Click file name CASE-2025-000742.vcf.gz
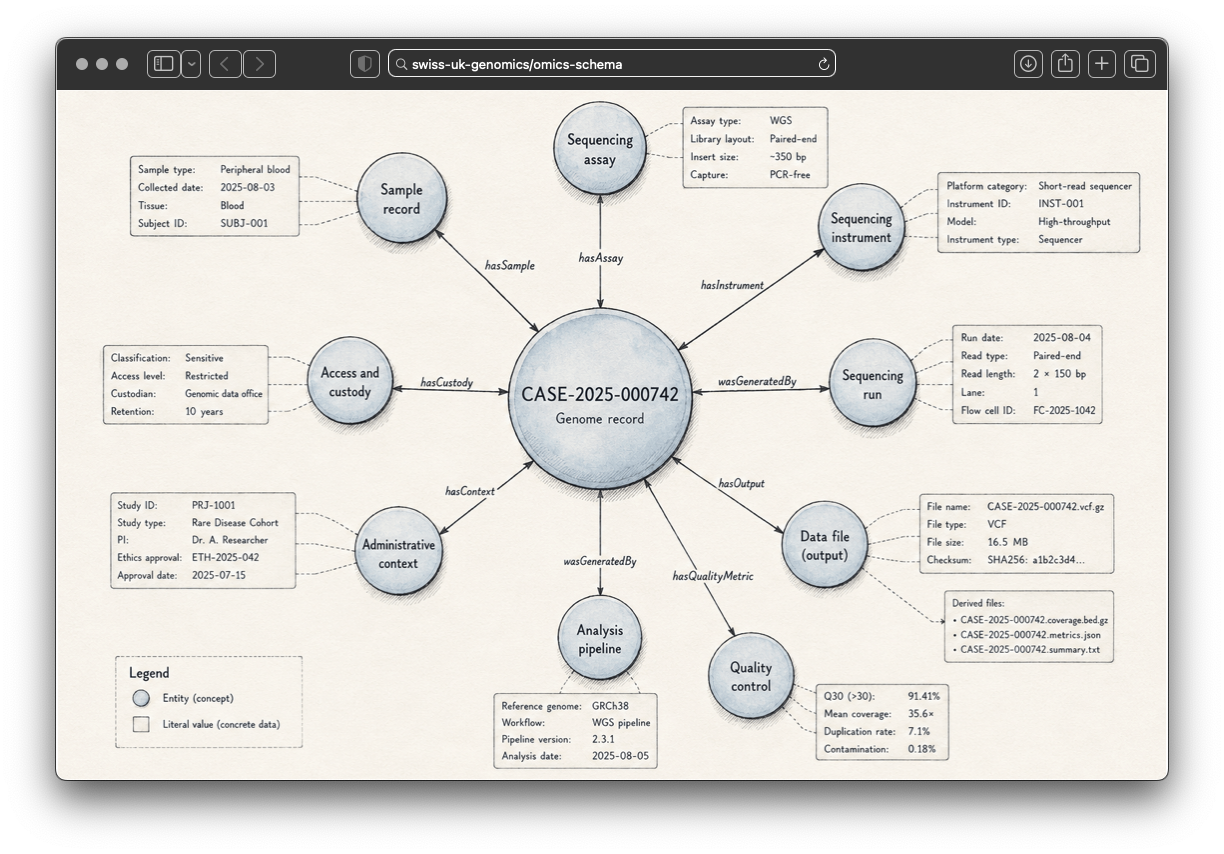The height and width of the screenshot is (854, 1224). click(x=1046, y=507)
